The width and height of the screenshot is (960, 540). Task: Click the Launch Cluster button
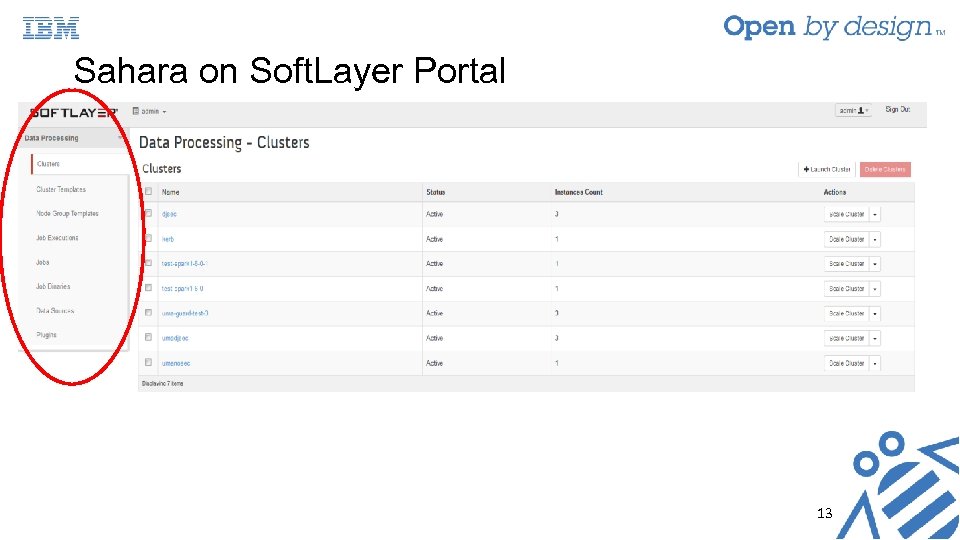[x=827, y=170]
